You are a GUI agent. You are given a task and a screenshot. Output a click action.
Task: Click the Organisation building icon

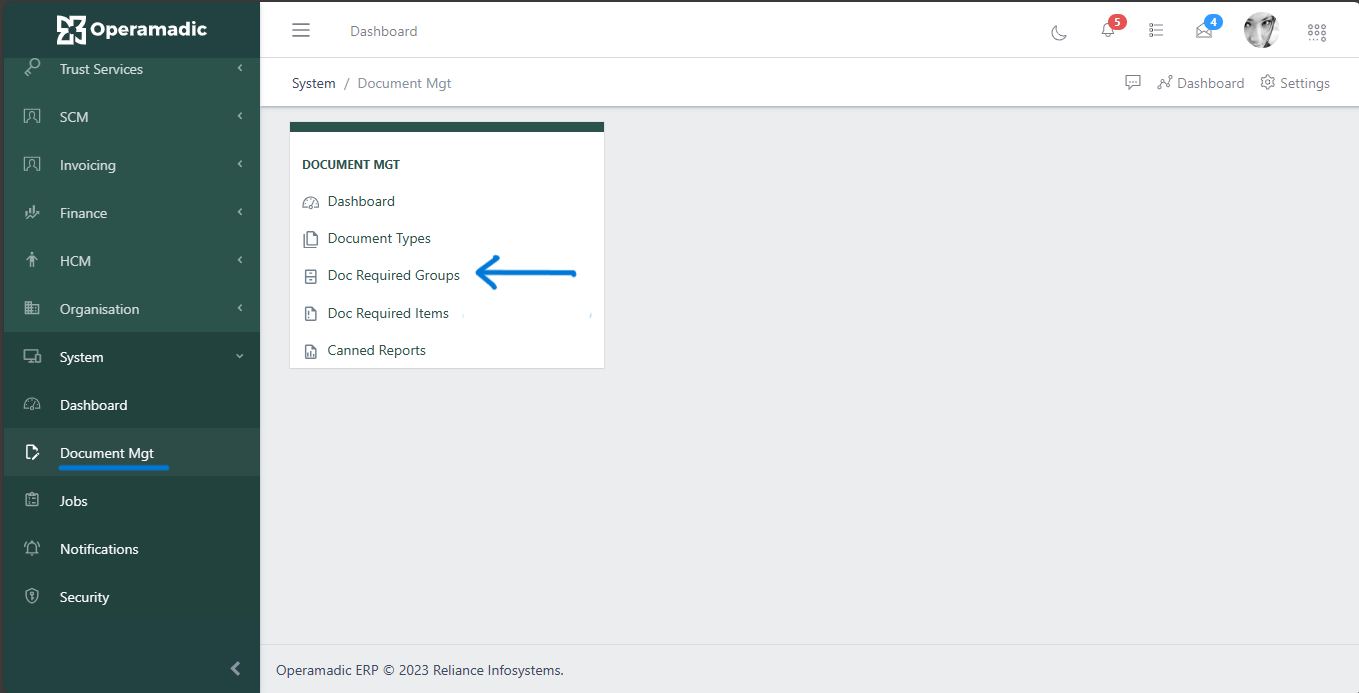(x=32, y=308)
